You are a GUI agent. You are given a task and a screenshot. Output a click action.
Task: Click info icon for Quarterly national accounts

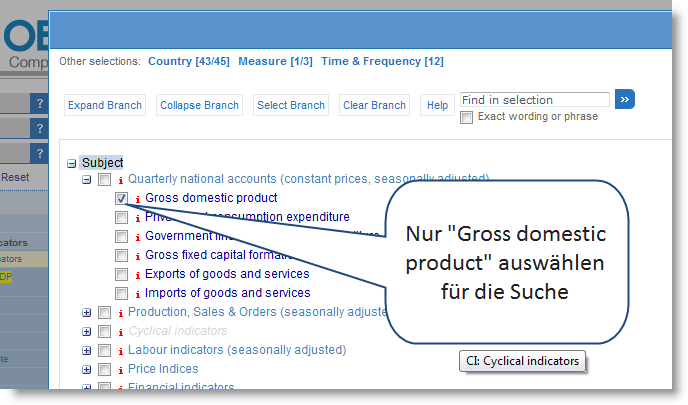[x=121, y=179]
